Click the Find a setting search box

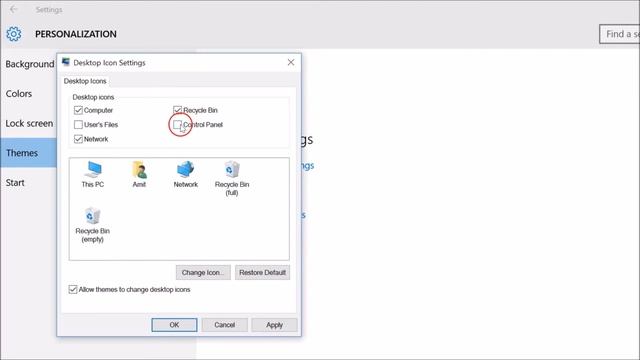coord(620,34)
